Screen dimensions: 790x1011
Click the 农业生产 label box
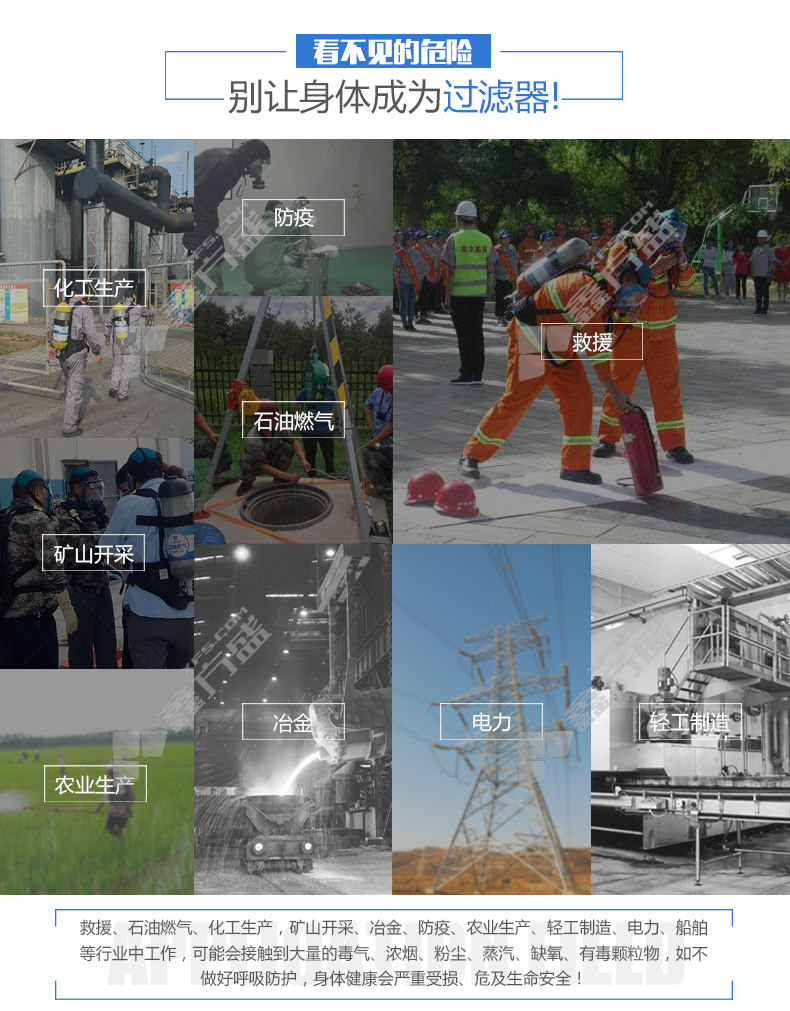click(x=95, y=783)
